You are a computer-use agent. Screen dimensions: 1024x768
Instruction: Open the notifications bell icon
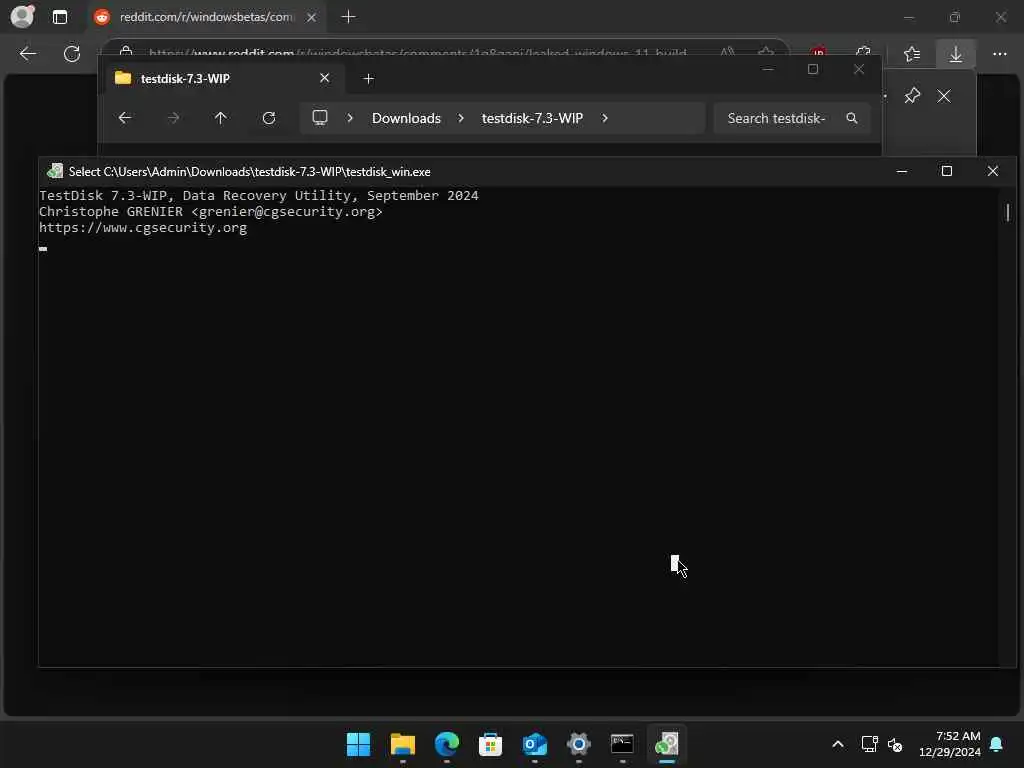tap(997, 744)
